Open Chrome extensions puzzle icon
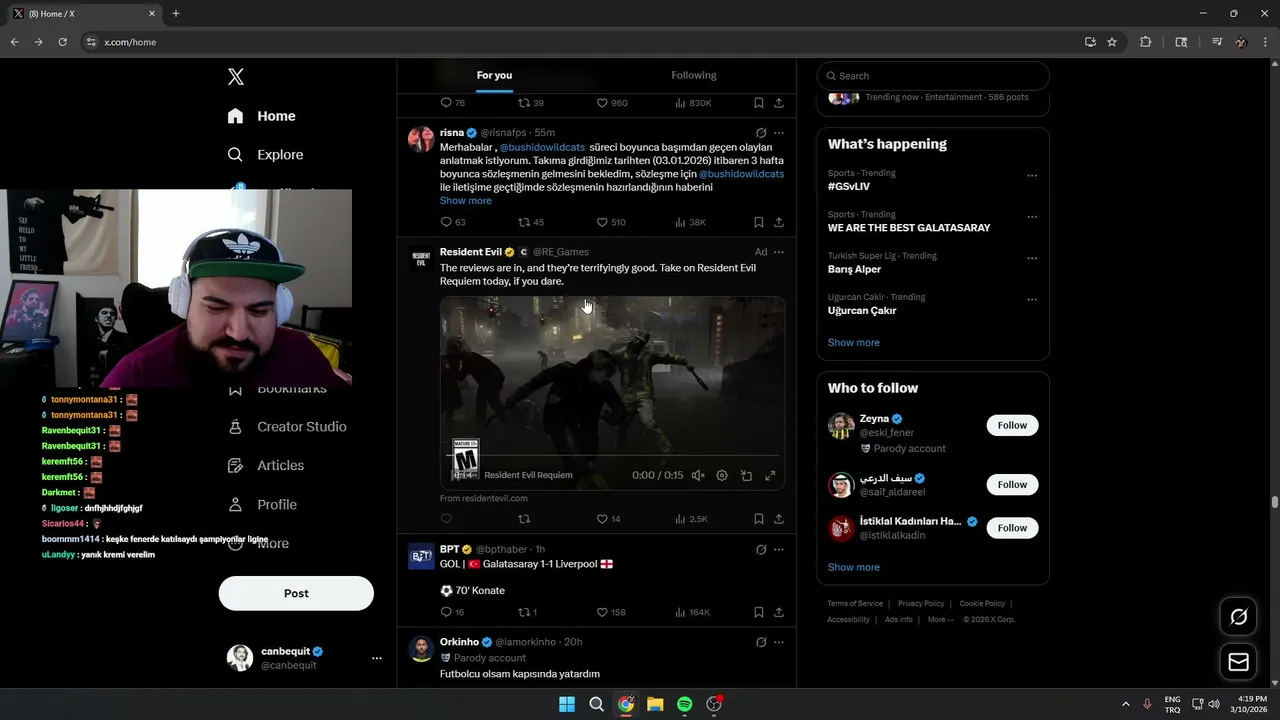The height and width of the screenshot is (720, 1280). pyautogui.click(x=1146, y=42)
